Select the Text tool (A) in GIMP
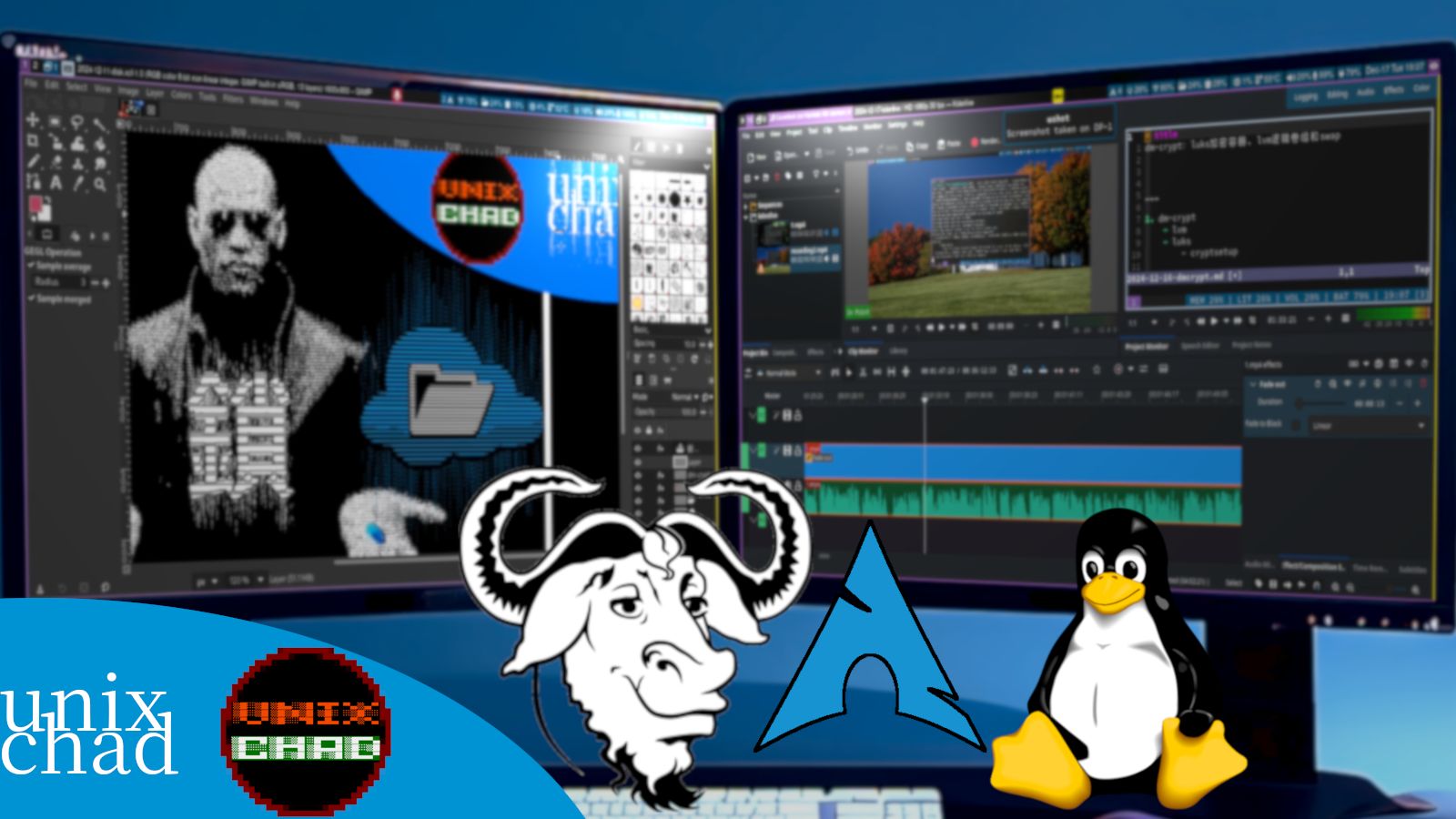Screen dimensions: 1456x819 click(x=56, y=183)
